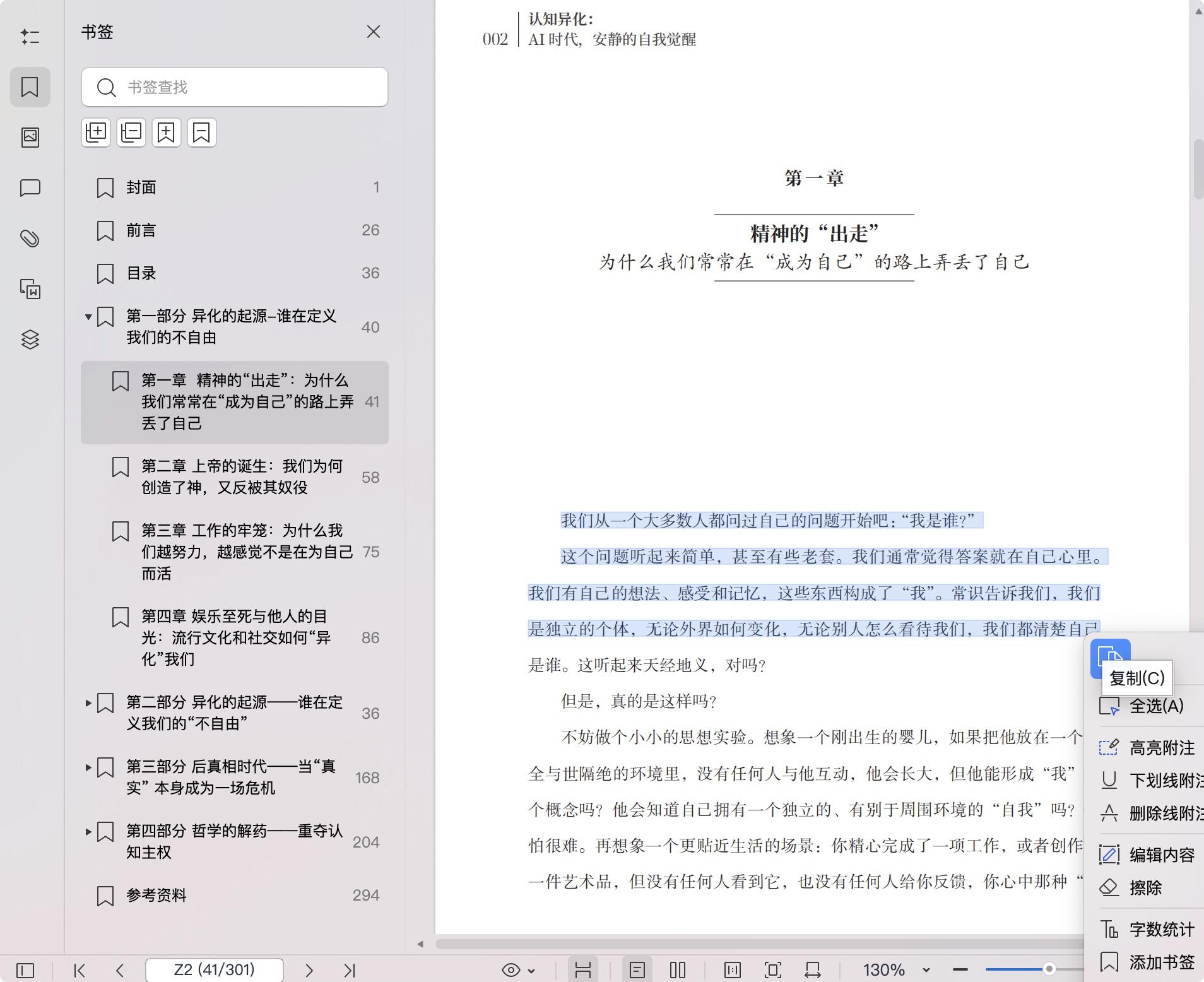Choose 字数统计 from context menu

tap(1150, 930)
